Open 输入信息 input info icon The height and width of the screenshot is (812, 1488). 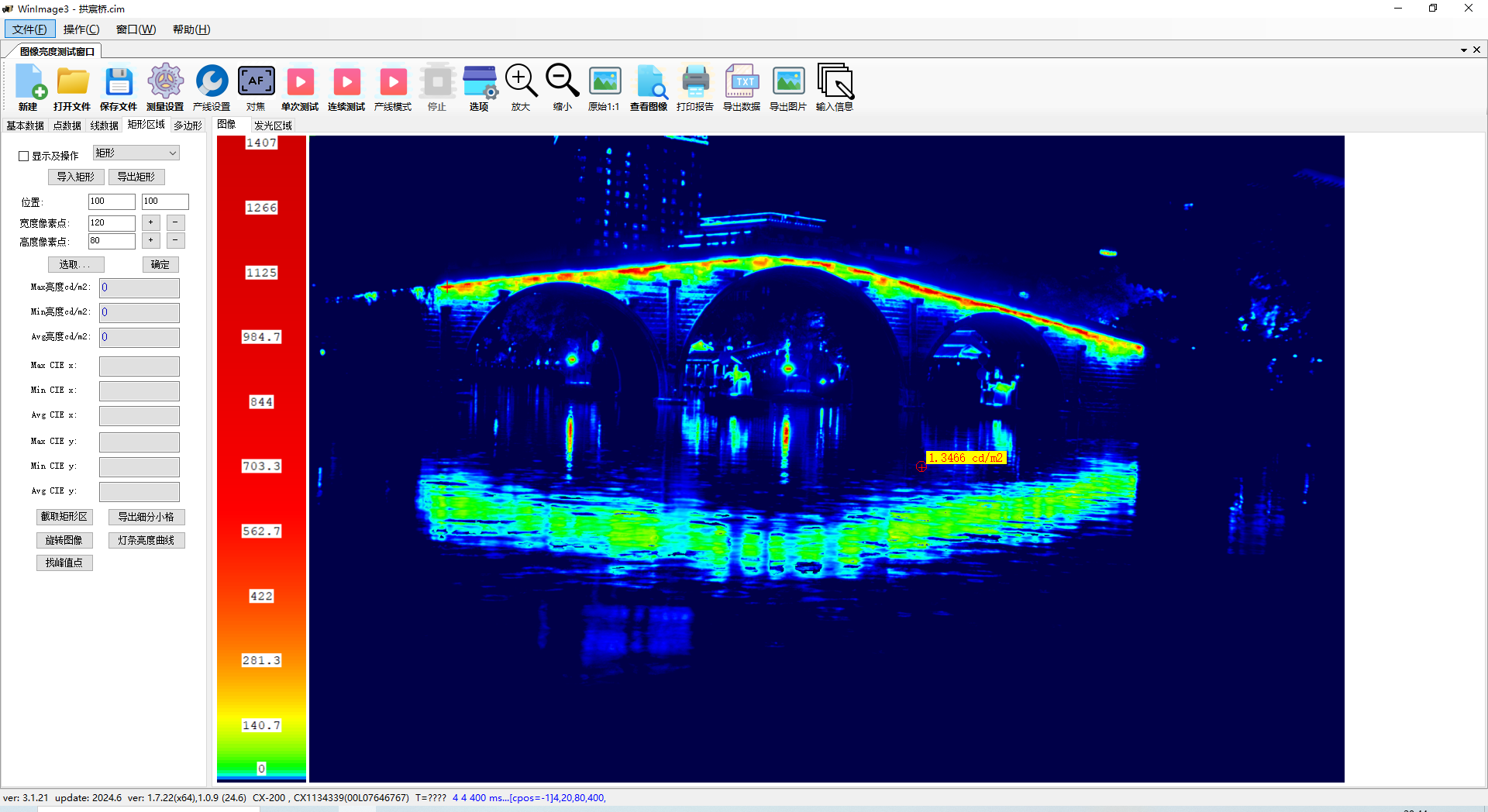click(835, 88)
